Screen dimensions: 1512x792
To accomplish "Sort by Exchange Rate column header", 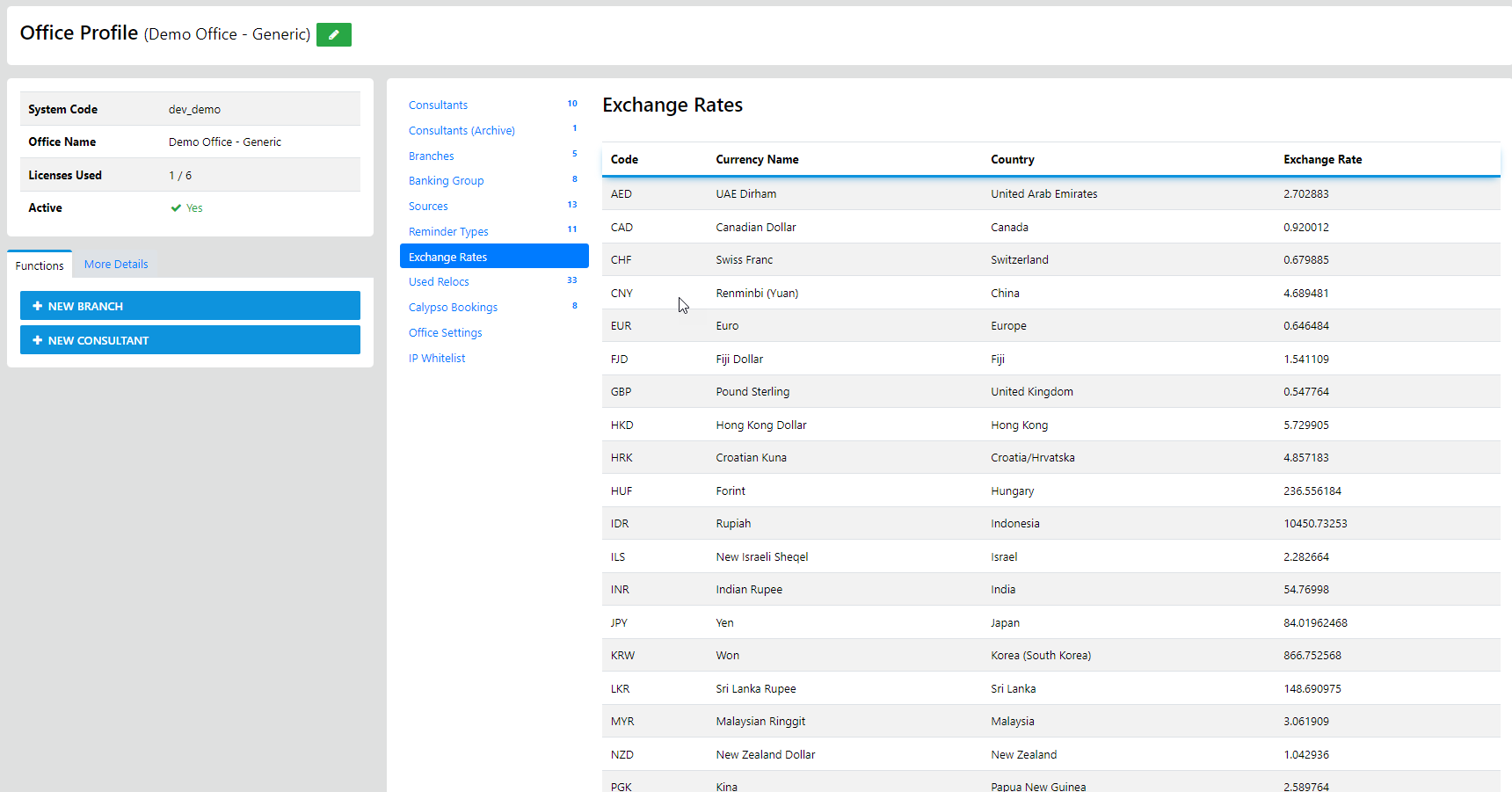I will (x=1322, y=160).
